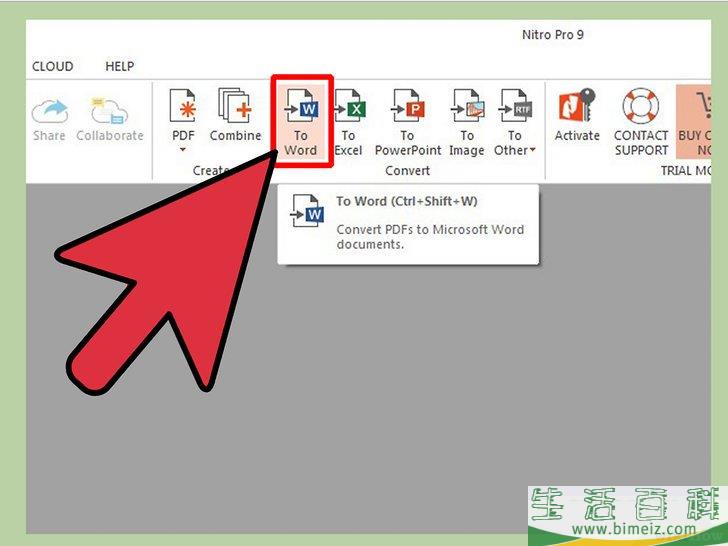Screen dimensions: 728x546
Task: Expand the PDF dropdown arrow
Action: (x=183, y=150)
